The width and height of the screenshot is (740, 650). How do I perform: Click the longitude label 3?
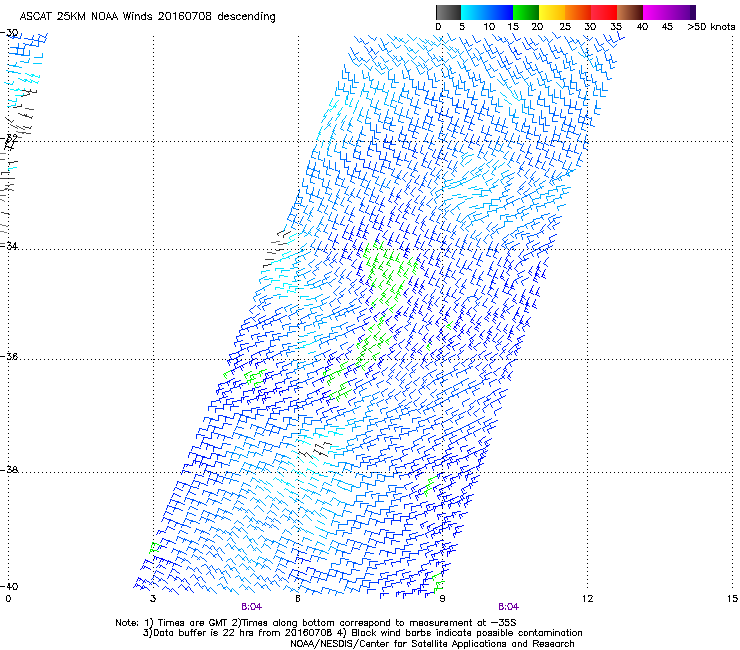tap(153, 599)
